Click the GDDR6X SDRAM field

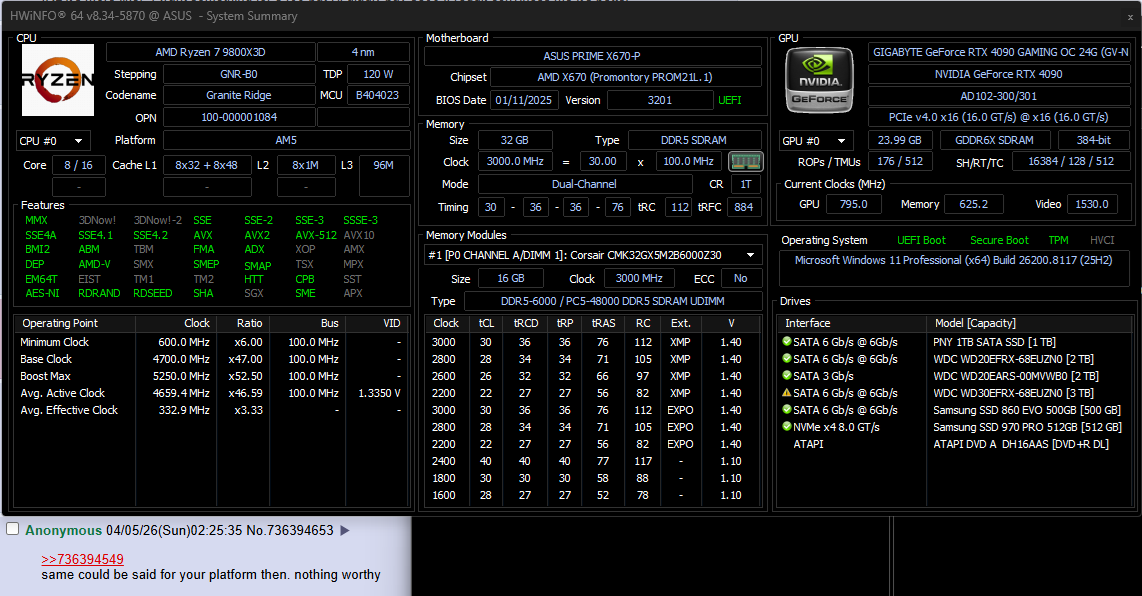995,141
